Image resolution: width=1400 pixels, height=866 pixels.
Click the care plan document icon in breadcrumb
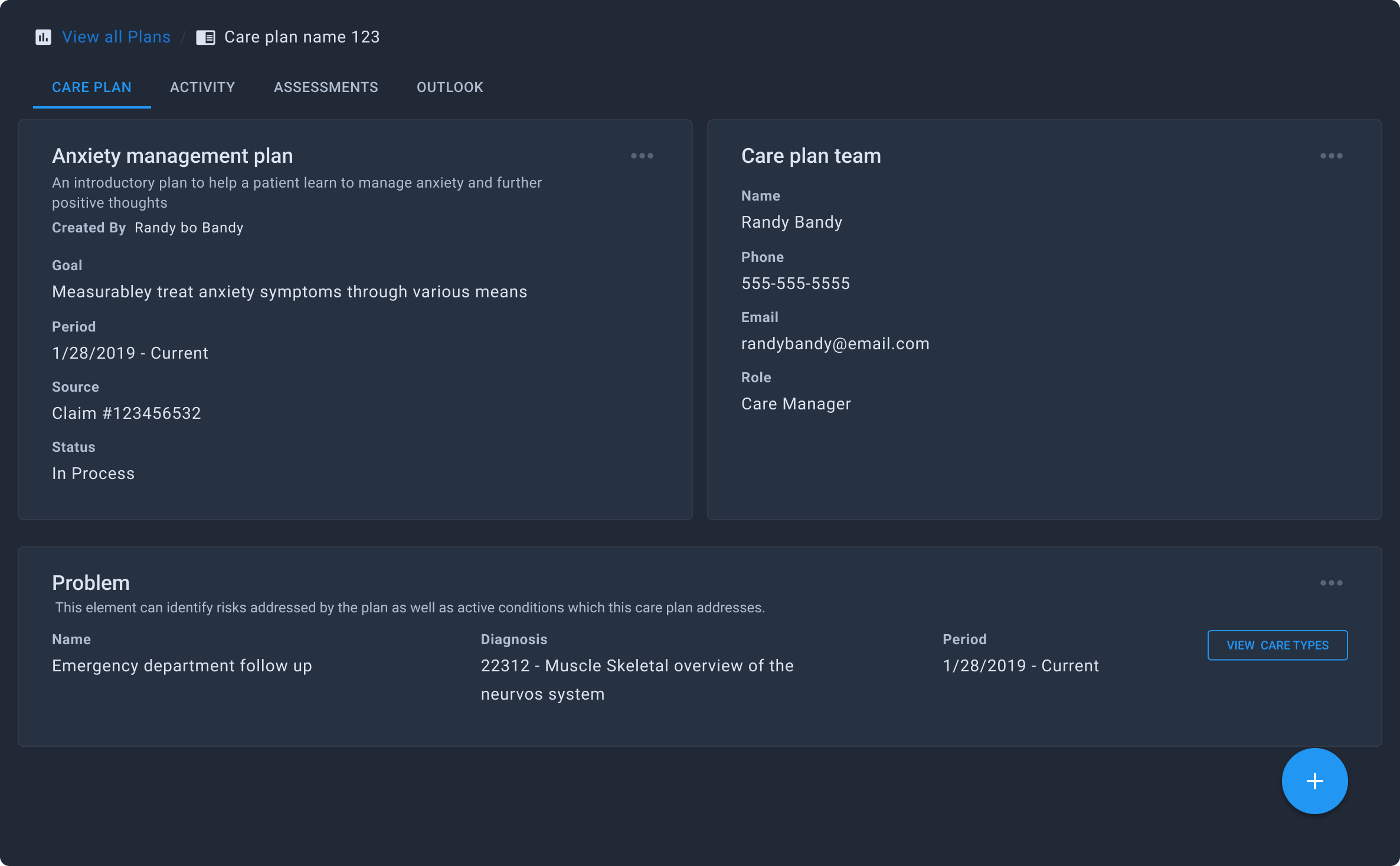205,37
